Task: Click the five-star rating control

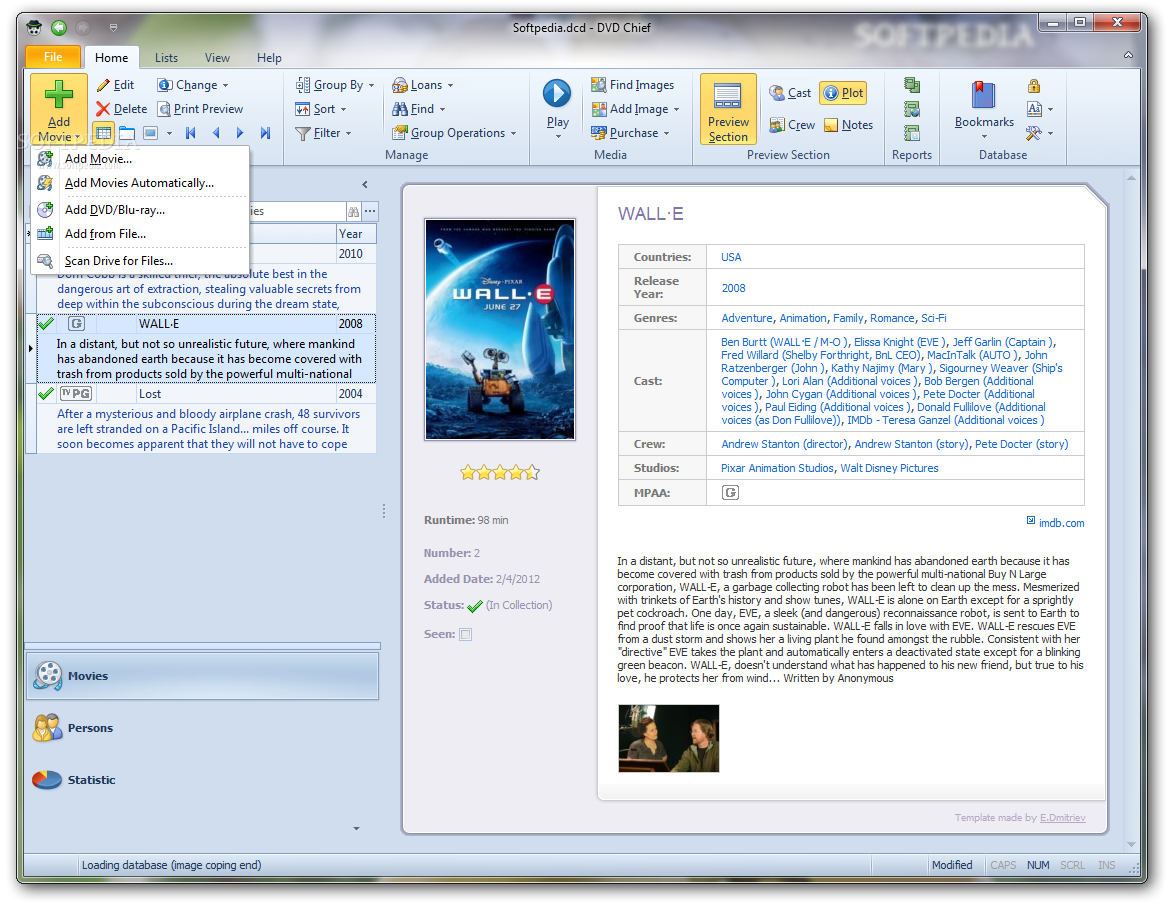Action: (500, 472)
